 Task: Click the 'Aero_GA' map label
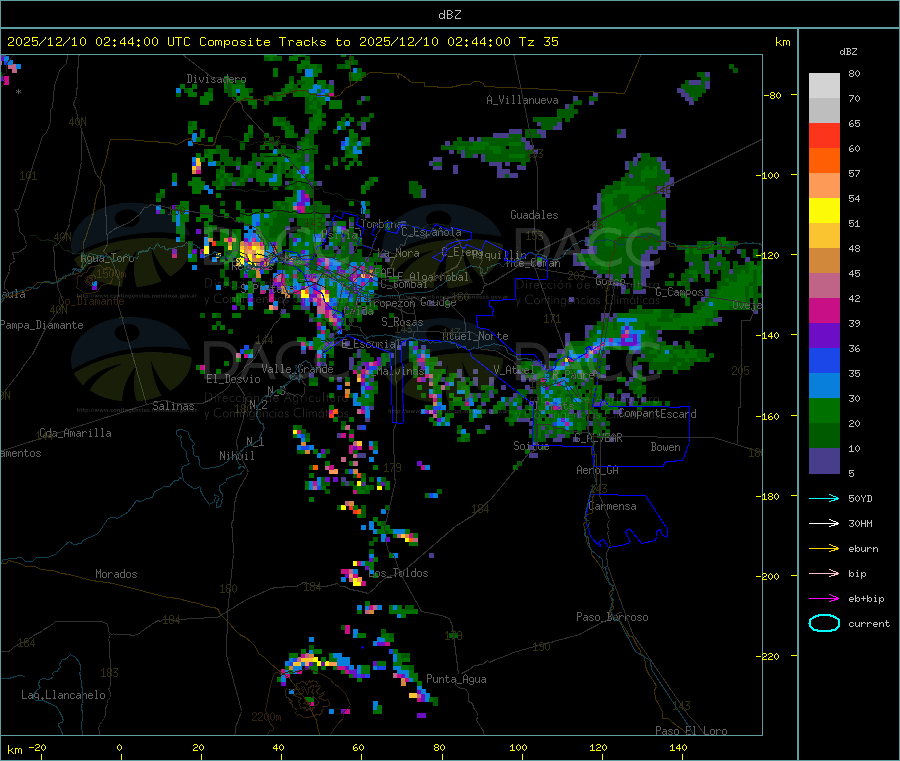tap(598, 470)
